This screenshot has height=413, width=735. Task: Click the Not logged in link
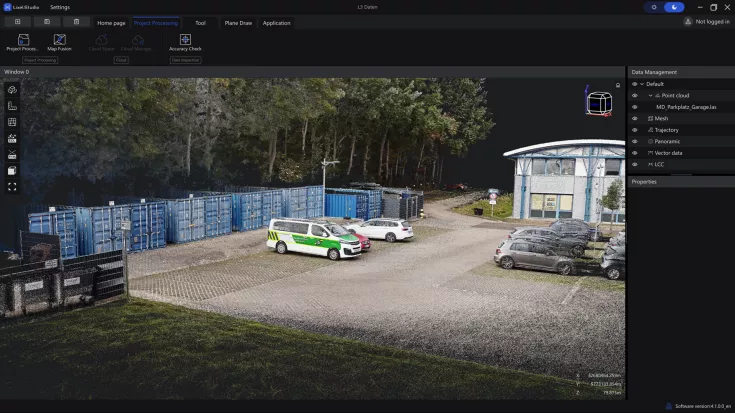(x=712, y=22)
